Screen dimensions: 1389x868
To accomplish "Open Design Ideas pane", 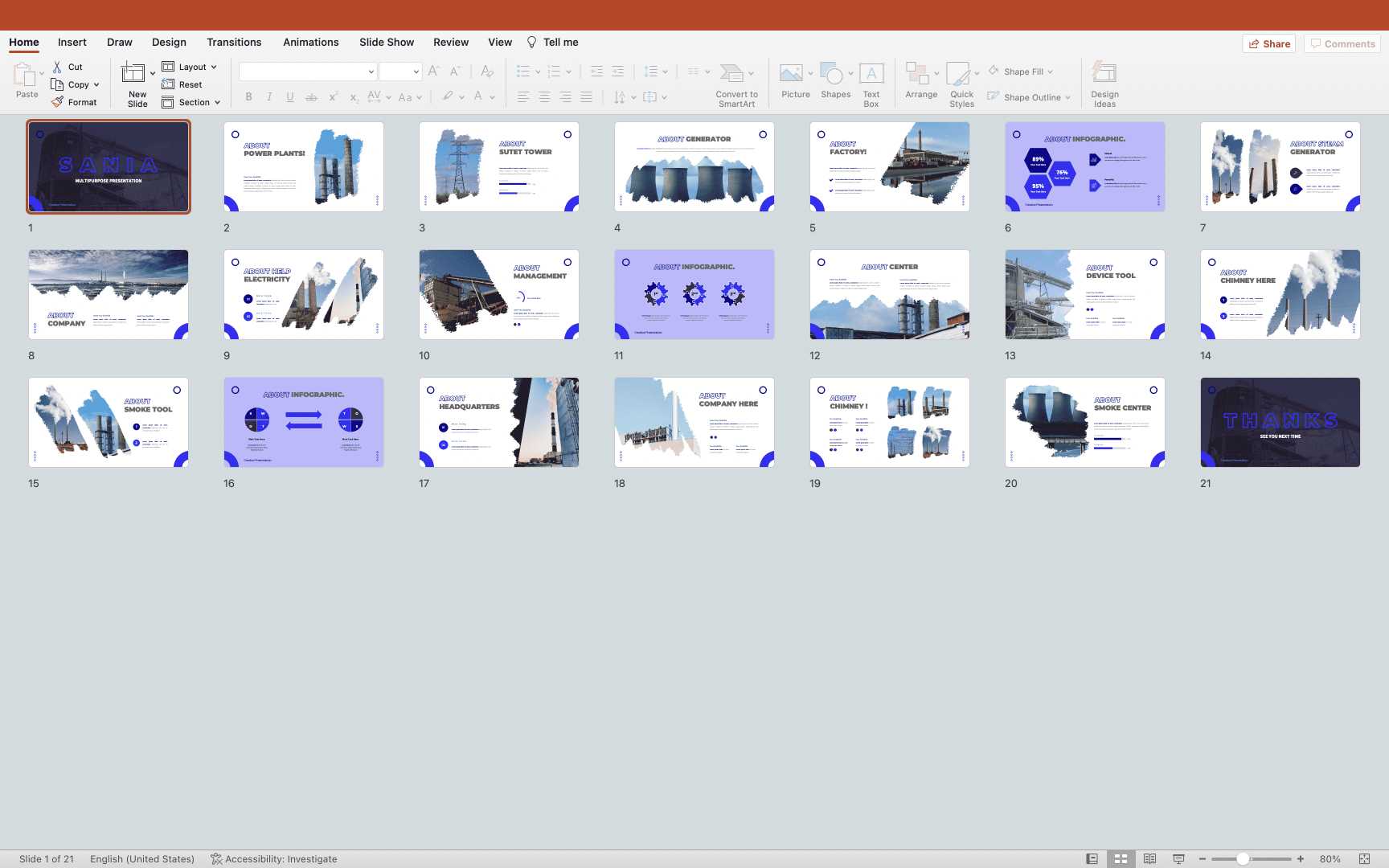I will [1104, 75].
